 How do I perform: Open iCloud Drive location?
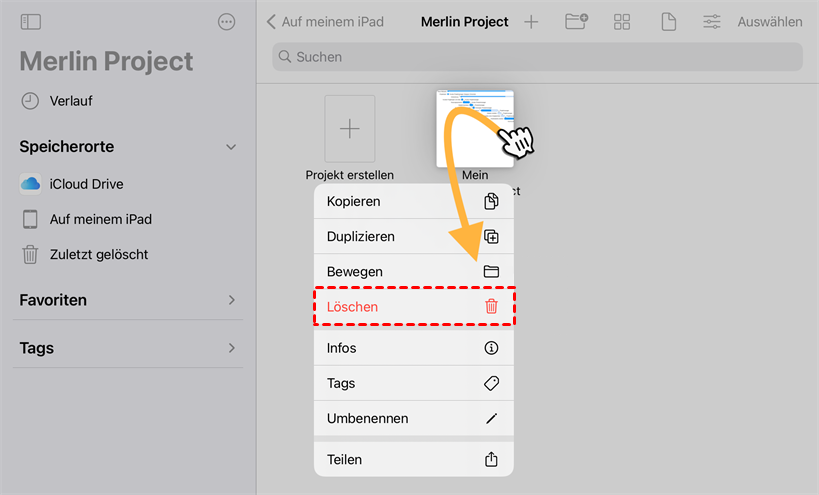coord(86,184)
